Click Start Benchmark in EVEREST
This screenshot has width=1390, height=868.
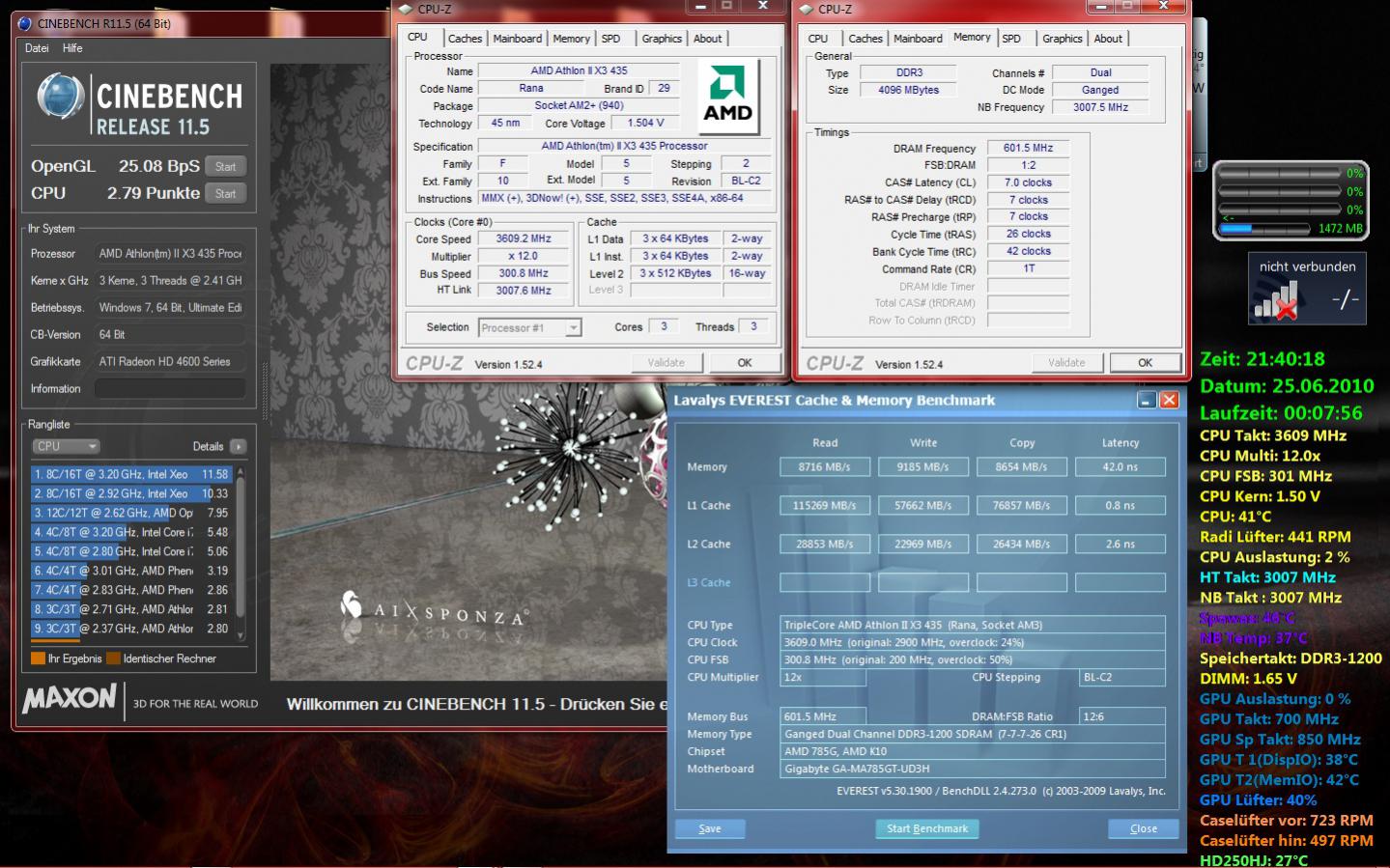tap(927, 828)
